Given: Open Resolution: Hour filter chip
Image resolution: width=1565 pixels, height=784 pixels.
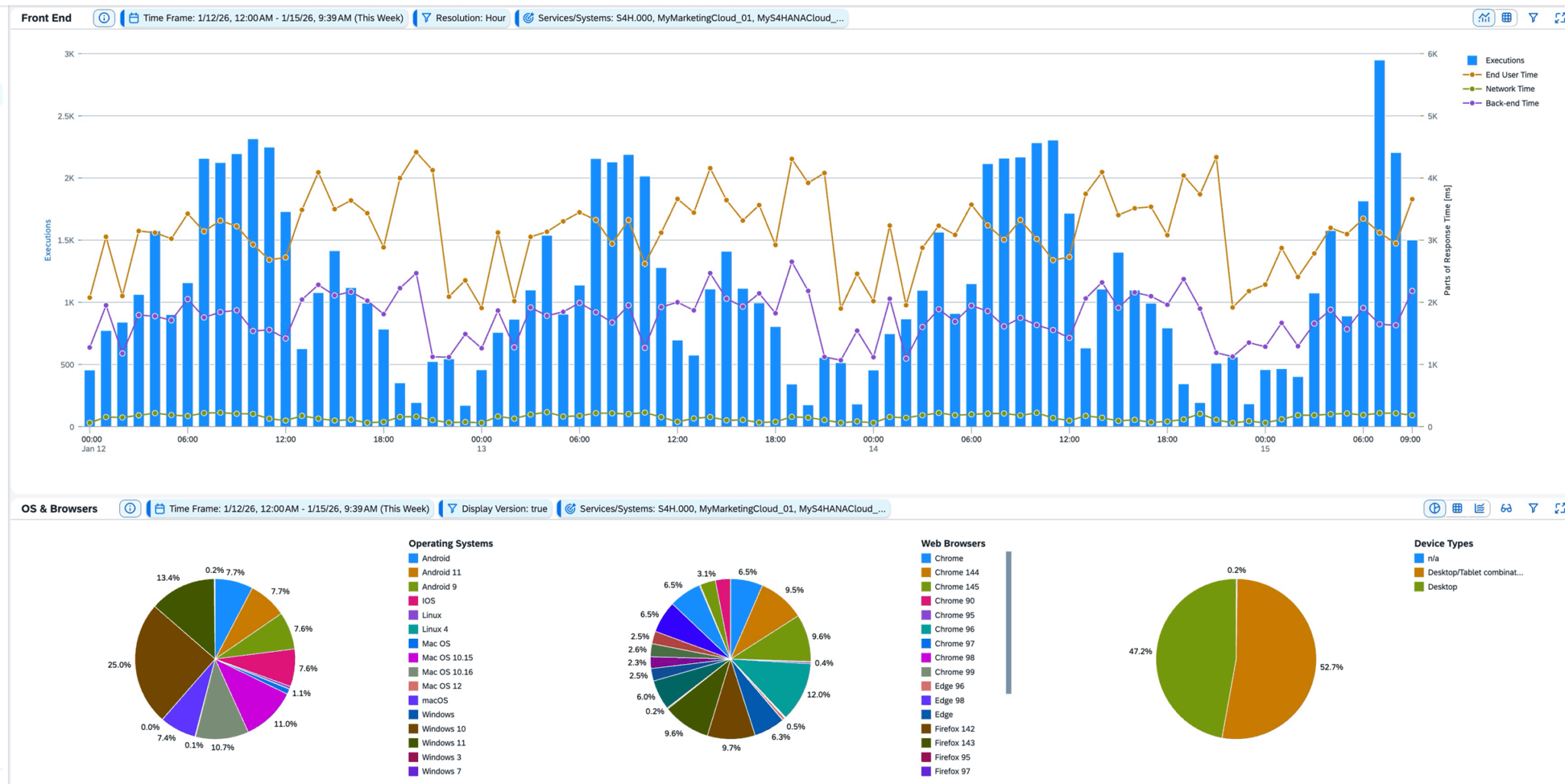Looking at the screenshot, I should click(x=464, y=18).
